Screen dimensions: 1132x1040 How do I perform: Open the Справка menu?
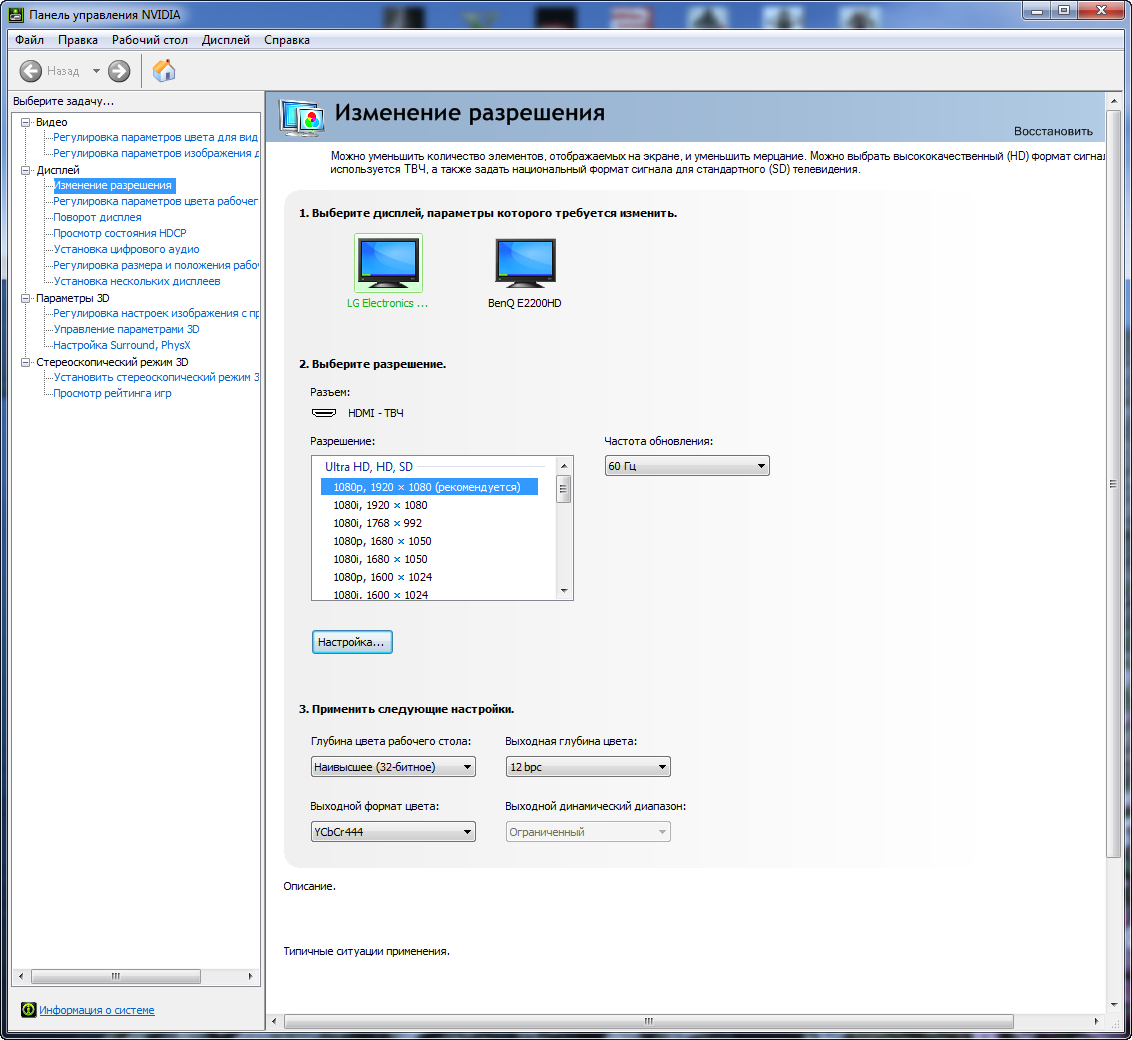click(x=286, y=40)
